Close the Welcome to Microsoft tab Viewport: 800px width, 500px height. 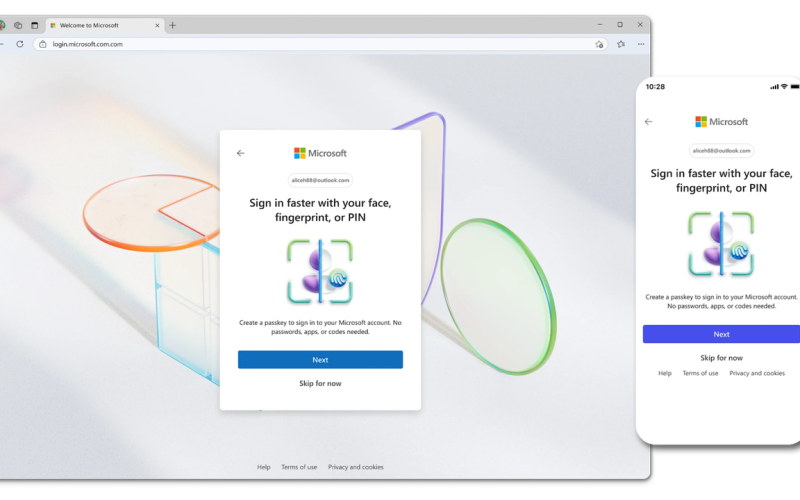point(157,25)
